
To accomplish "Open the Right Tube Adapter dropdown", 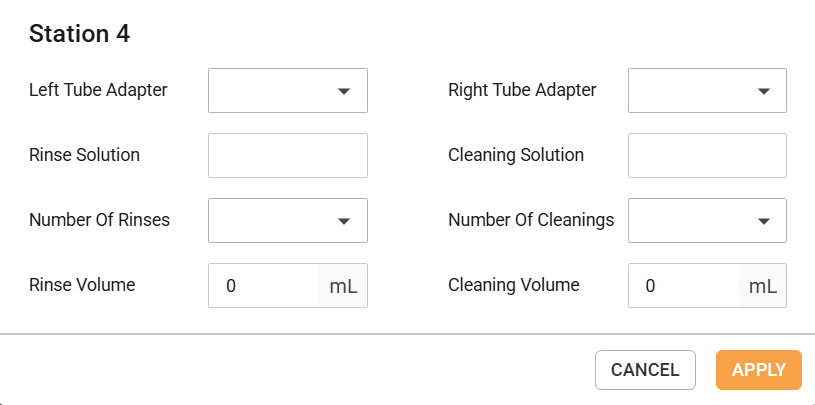I will pos(707,90).
